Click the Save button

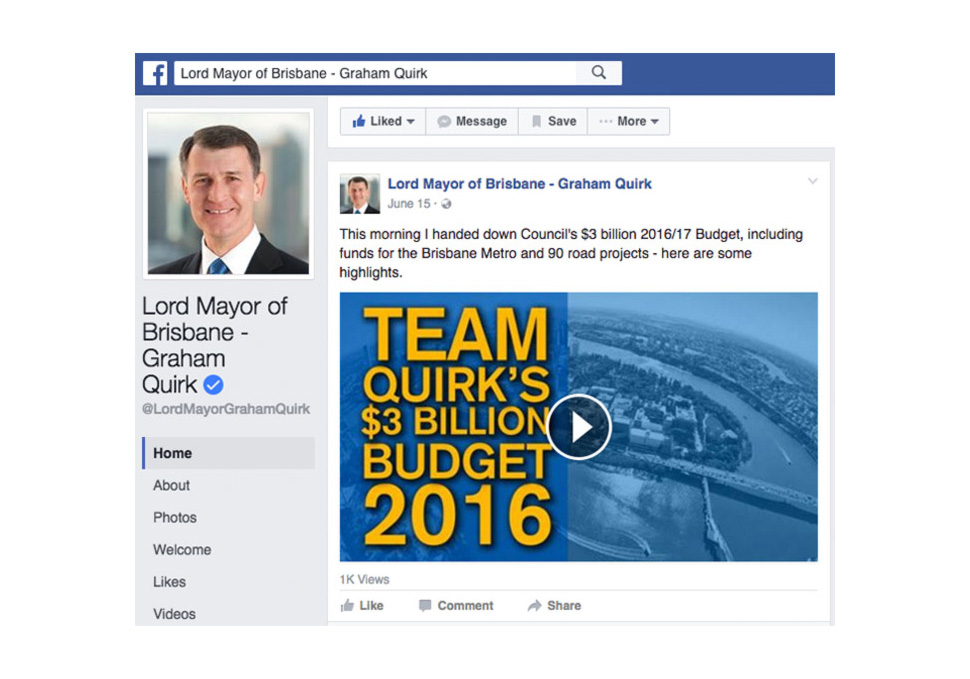[x=554, y=121]
